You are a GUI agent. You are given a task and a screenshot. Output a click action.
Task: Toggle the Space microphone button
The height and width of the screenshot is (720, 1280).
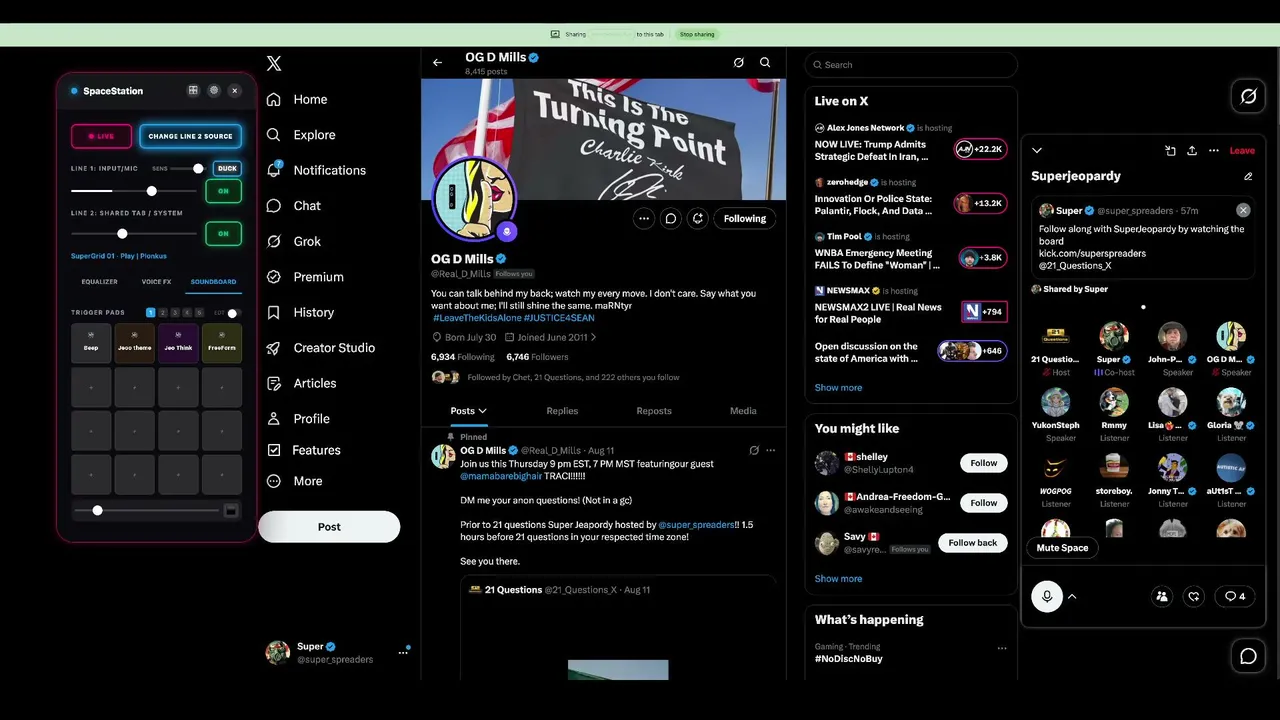(x=1047, y=597)
